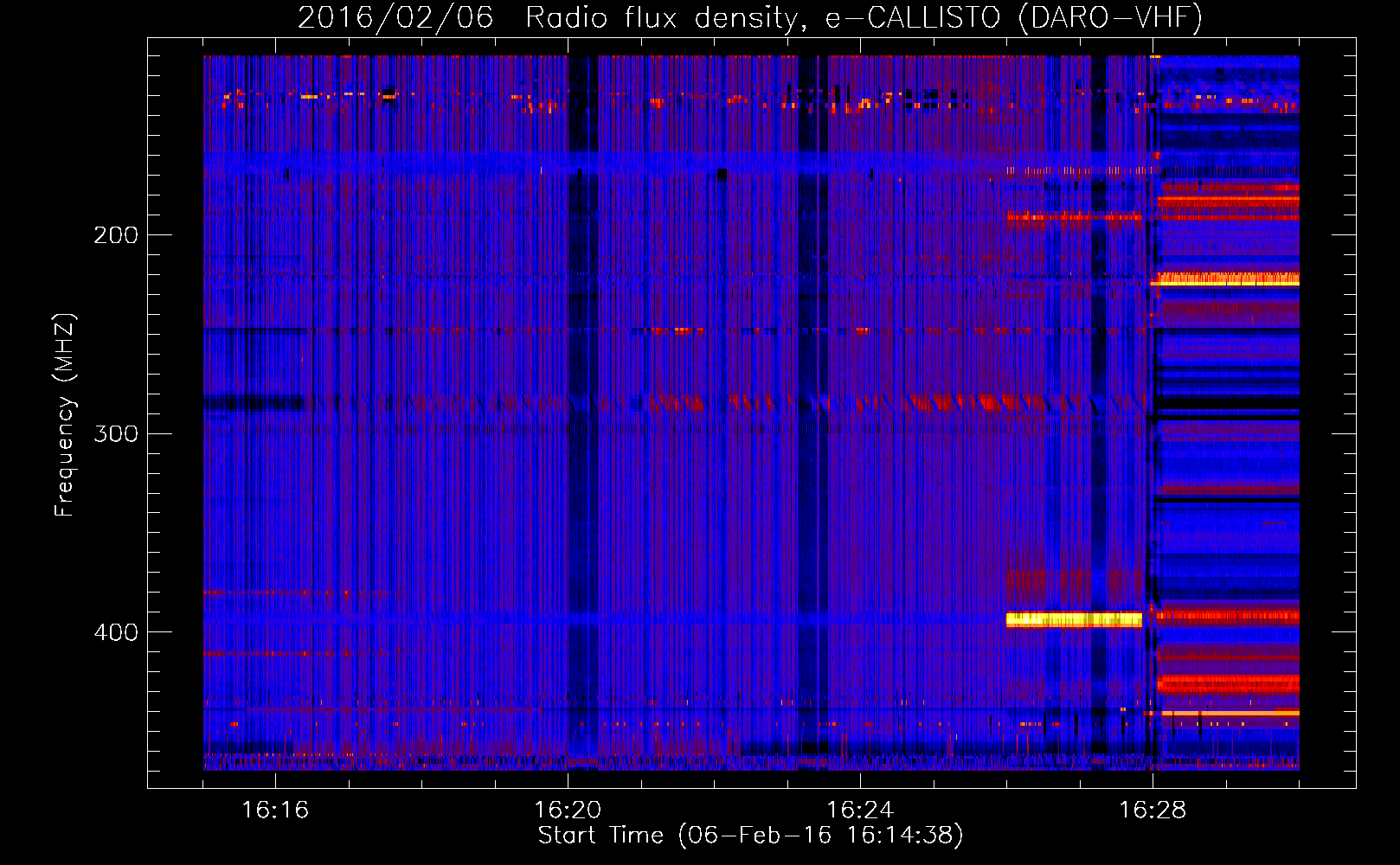Image resolution: width=1400 pixels, height=865 pixels.
Task: Click the plot title 'Radio flux density, e-CALLISTO (DARO-VHF)'
Action: tap(864, 17)
